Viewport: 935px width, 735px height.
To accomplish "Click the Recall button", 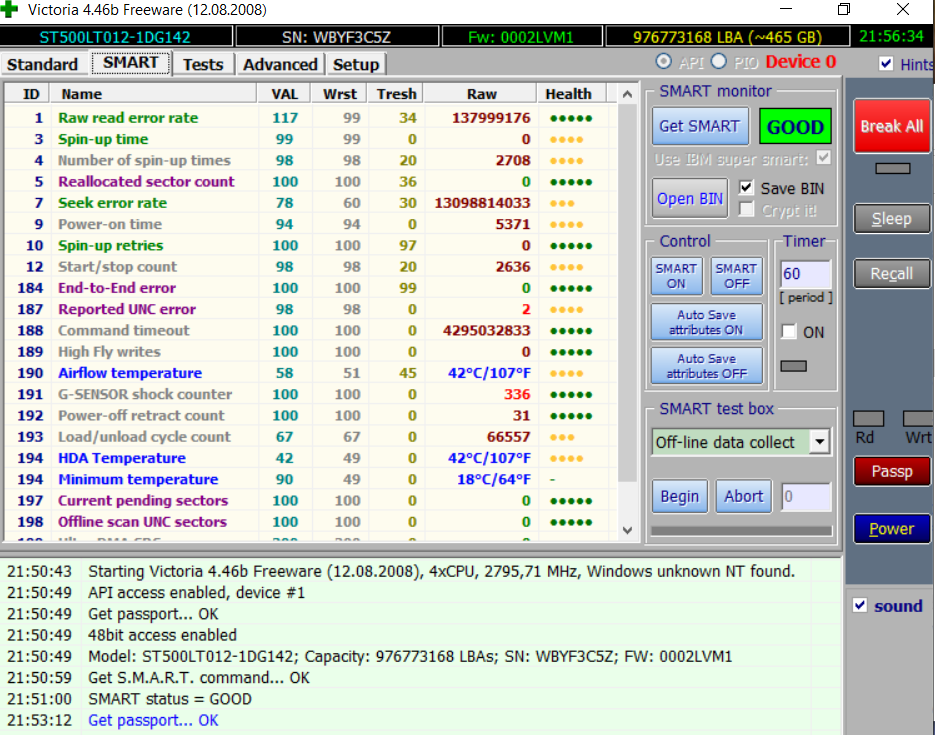I will click(x=891, y=274).
